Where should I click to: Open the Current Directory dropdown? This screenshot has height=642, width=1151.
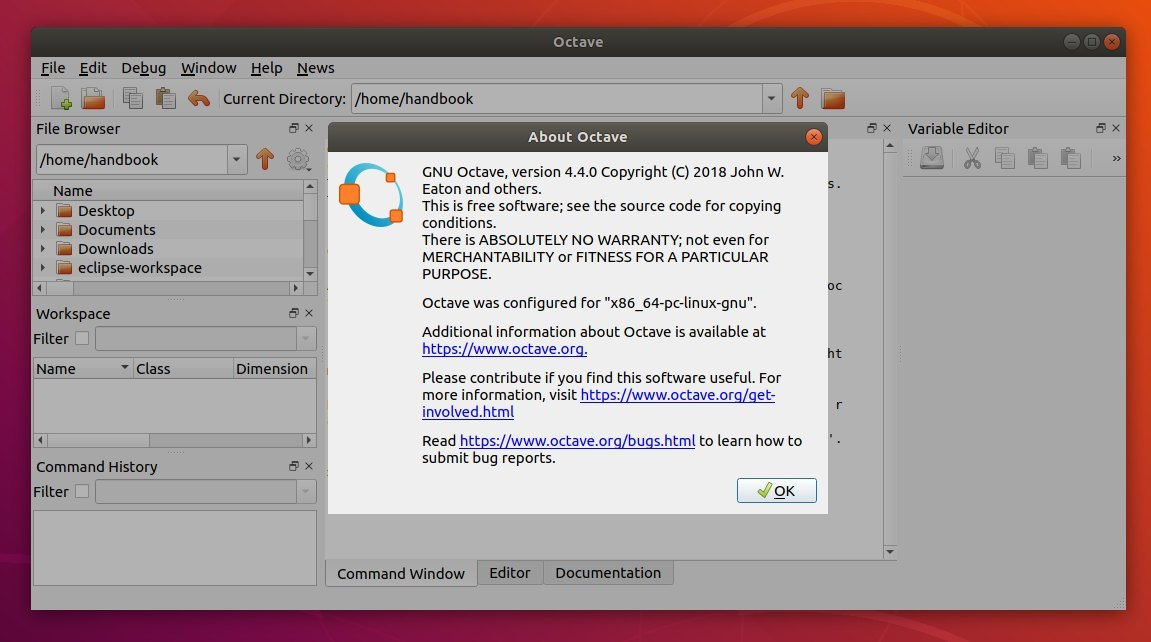[771, 98]
